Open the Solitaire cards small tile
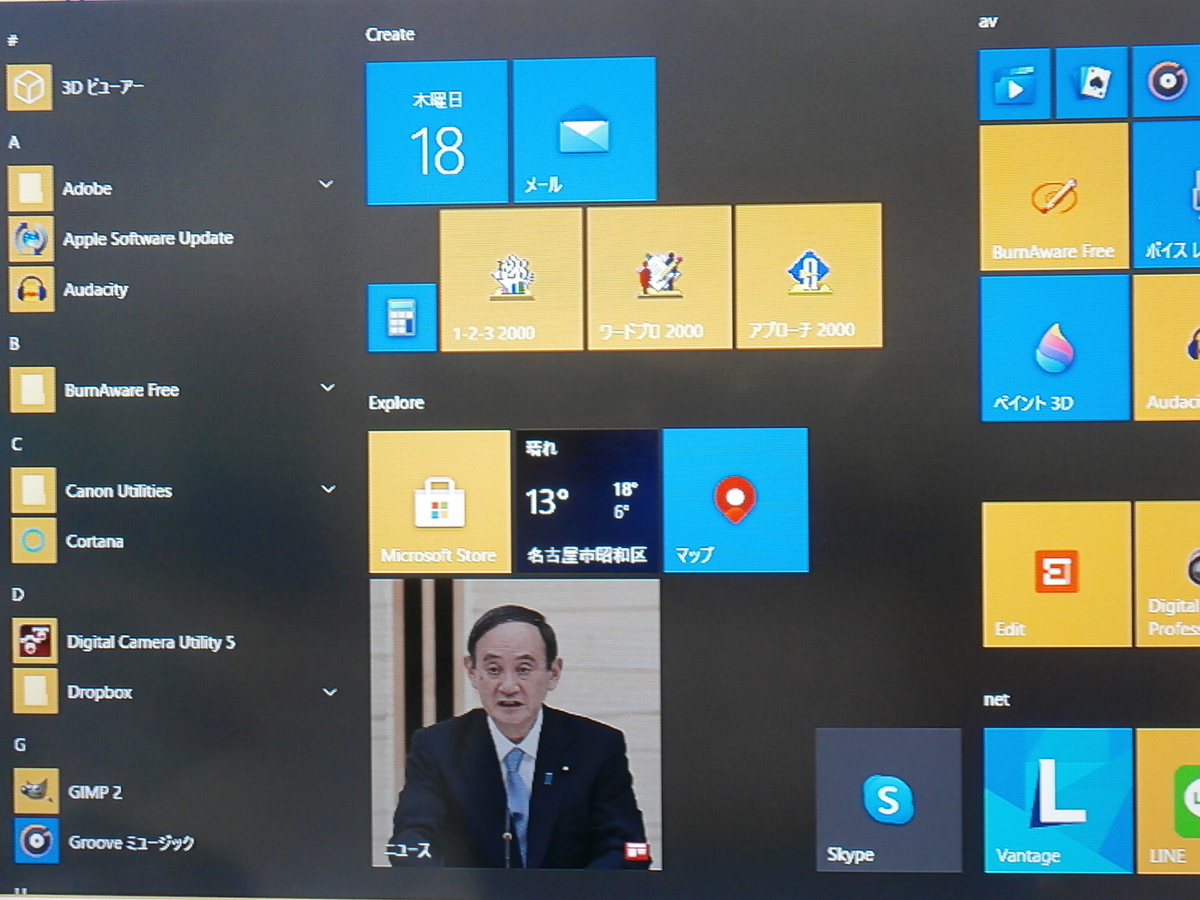Viewport: 1200px width, 900px height. 1092,83
